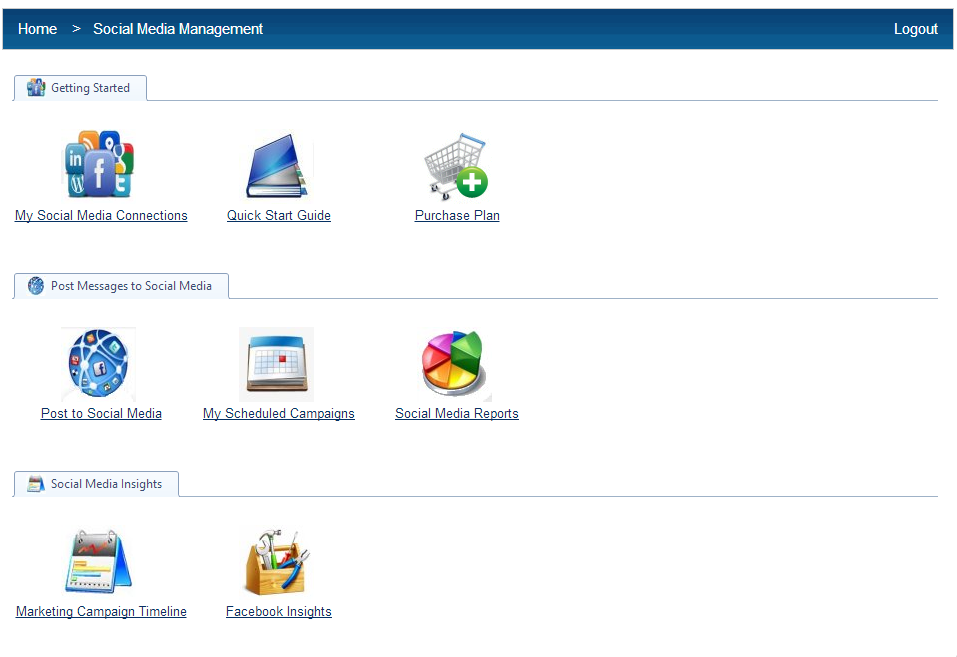Select the Post to Social Media globe icon
The image size is (957, 657).
pyautogui.click(x=99, y=364)
